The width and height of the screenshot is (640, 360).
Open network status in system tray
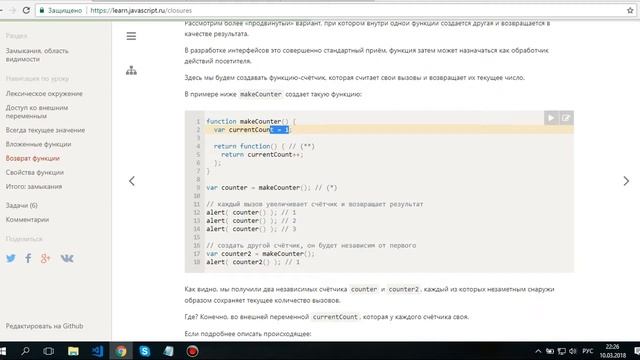(x=562, y=351)
